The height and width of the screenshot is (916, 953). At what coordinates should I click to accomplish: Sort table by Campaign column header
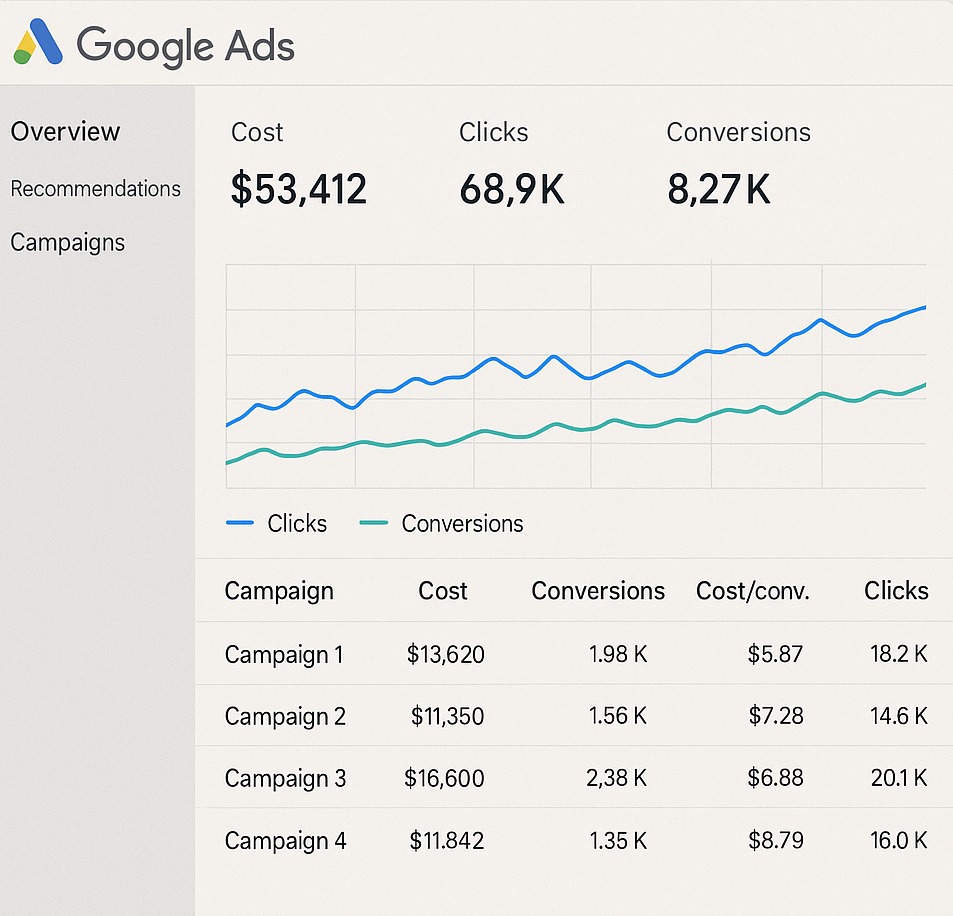[278, 591]
